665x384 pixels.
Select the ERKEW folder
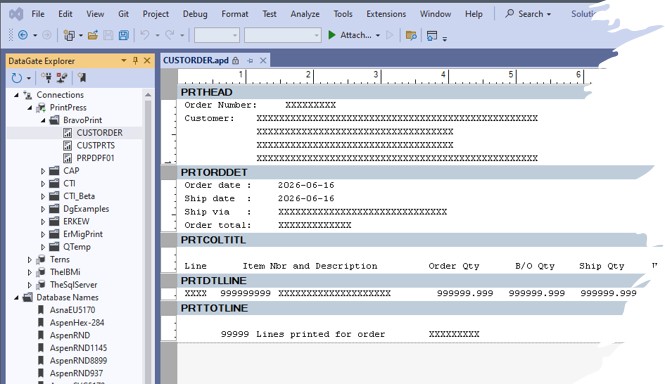pos(76,221)
